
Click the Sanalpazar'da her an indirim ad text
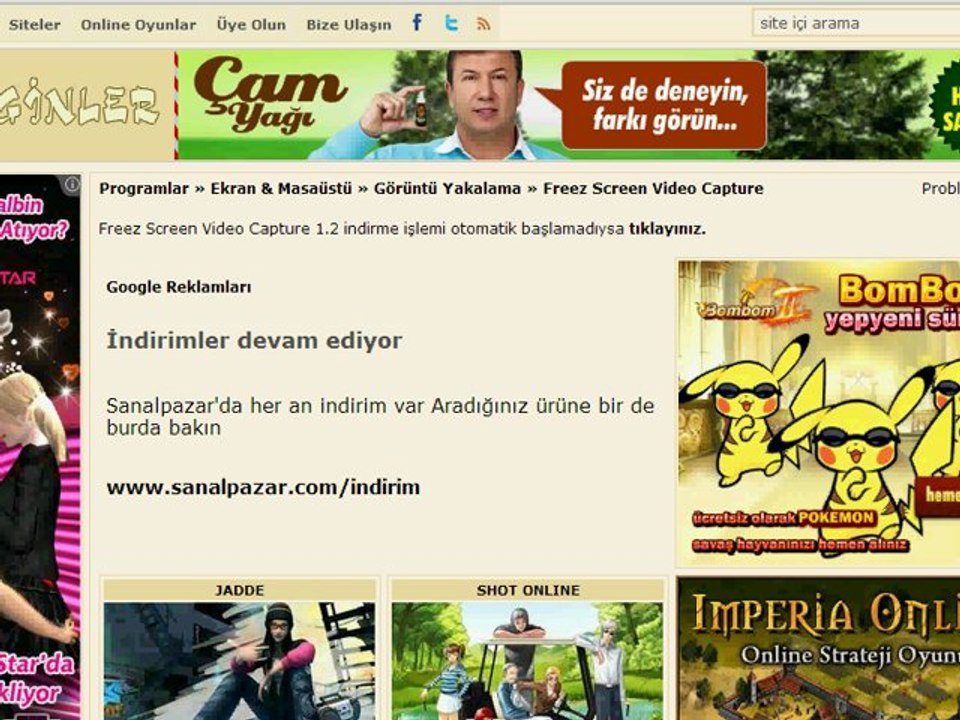pos(380,416)
